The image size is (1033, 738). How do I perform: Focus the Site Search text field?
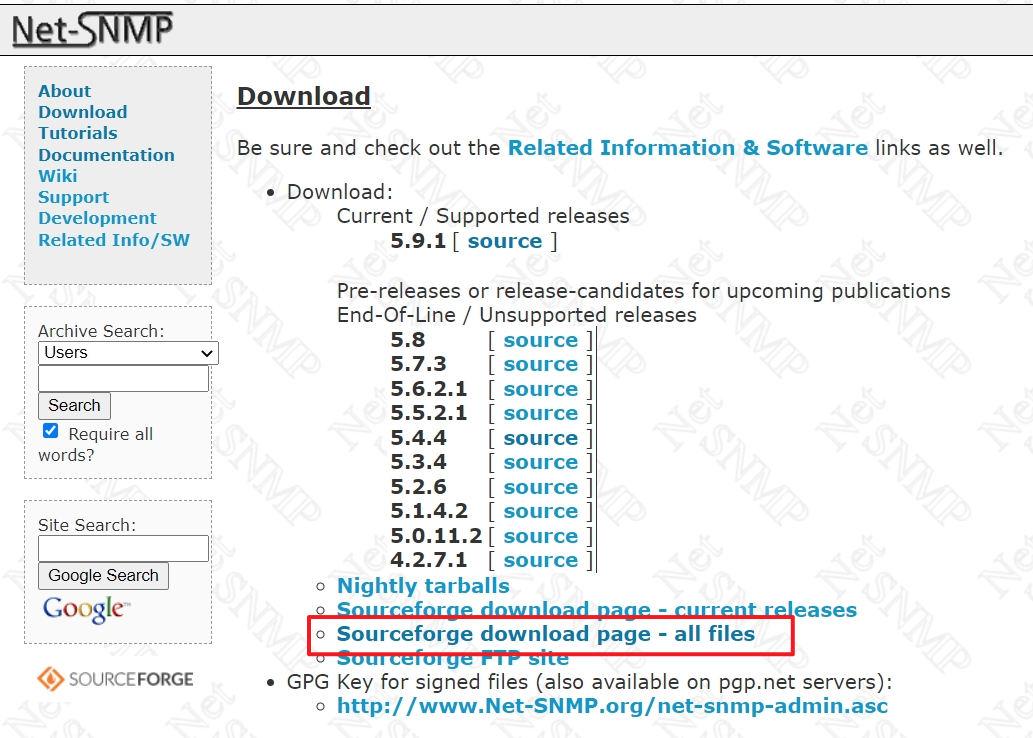124,548
